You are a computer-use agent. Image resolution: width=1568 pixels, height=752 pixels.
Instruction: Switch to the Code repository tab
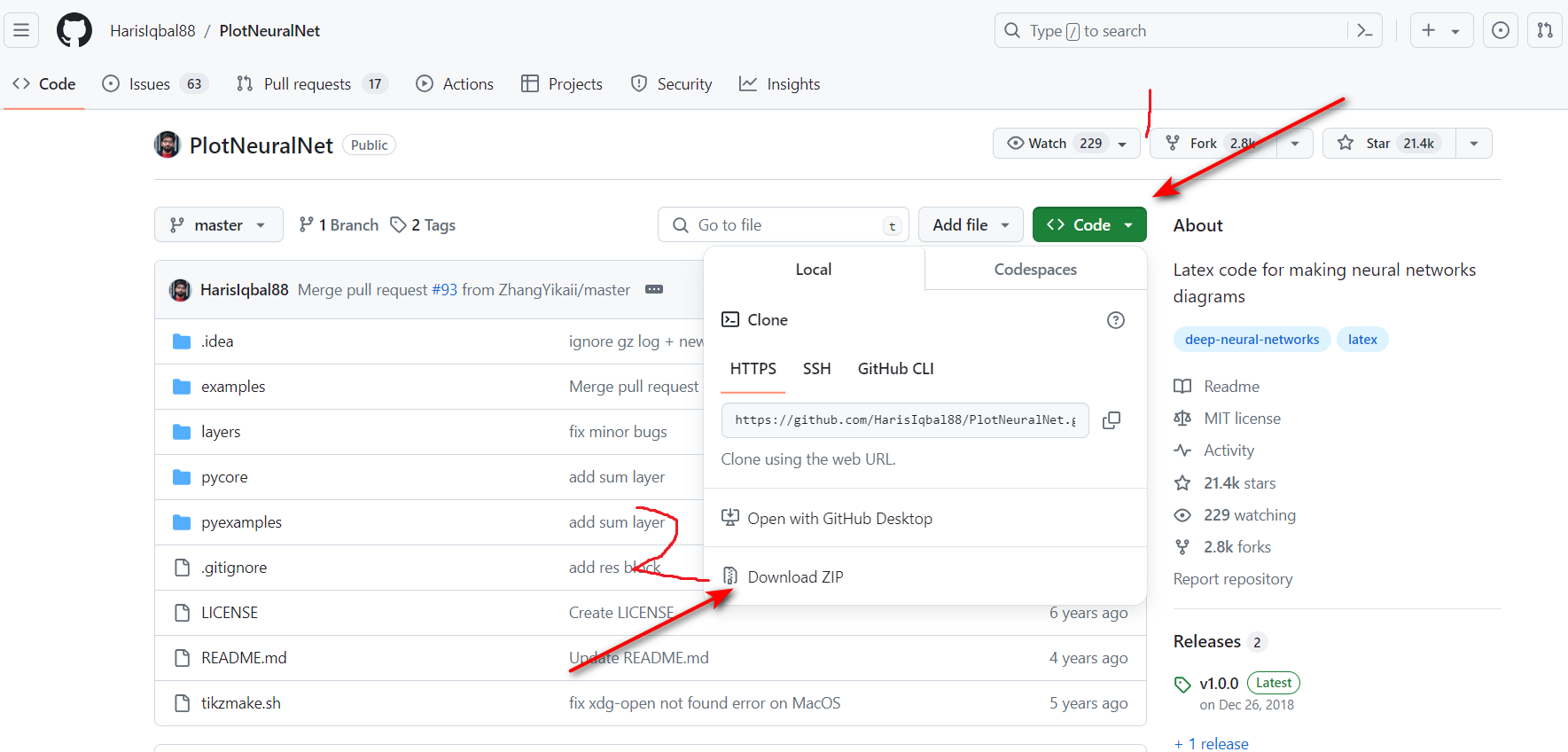point(44,84)
